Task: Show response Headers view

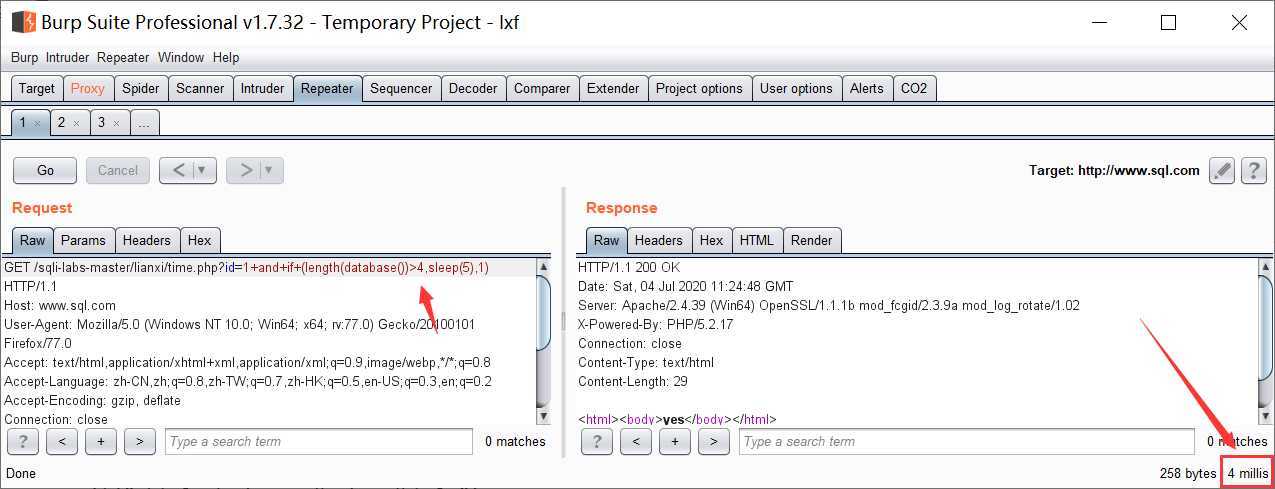Action: [x=659, y=240]
